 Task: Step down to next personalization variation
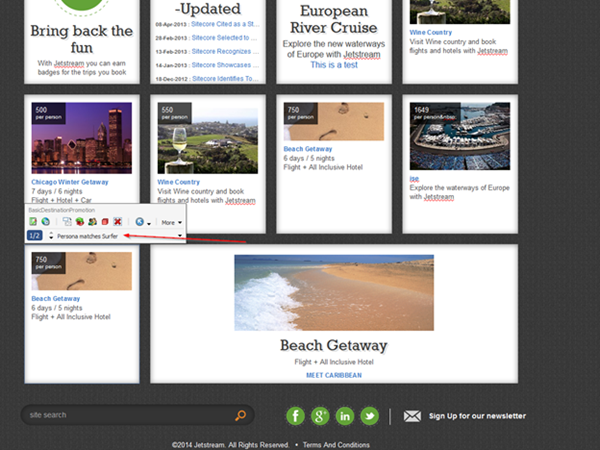point(51,238)
